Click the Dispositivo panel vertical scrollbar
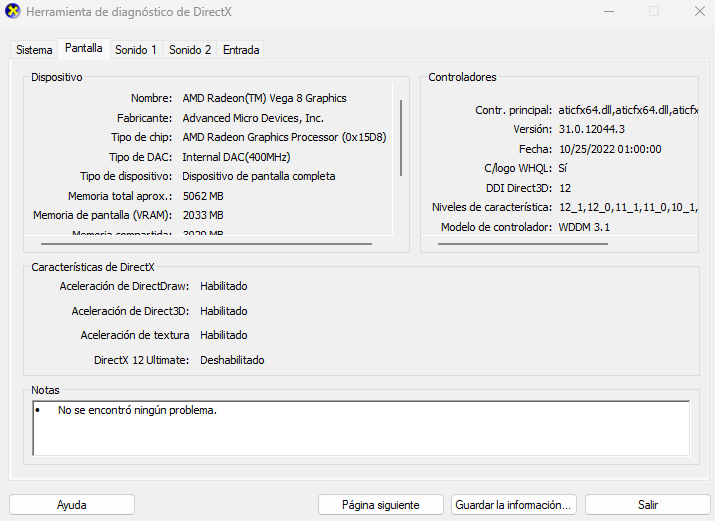Image resolution: width=715 pixels, height=521 pixels. pos(401,138)
